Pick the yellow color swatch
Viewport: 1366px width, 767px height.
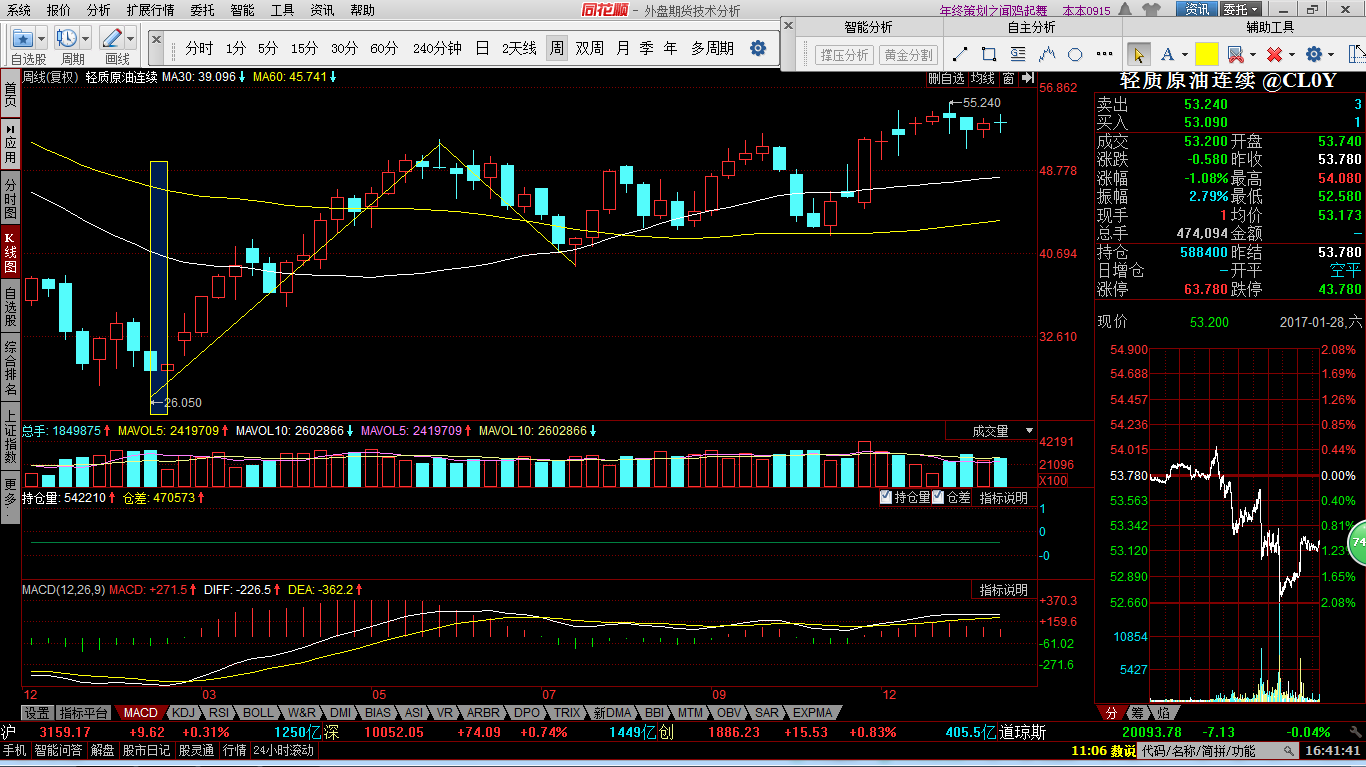(x=1206, y=54)
